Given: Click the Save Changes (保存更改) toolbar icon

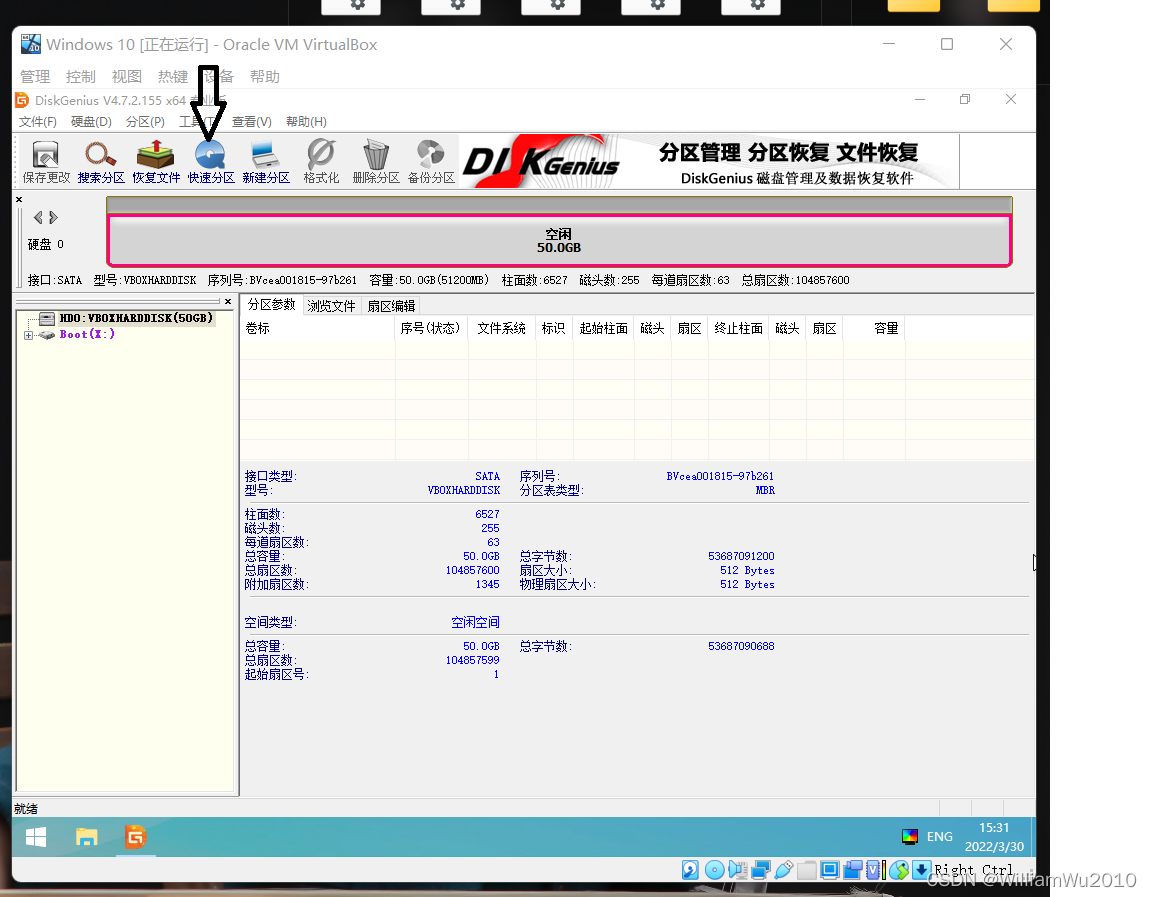Looking at the screenshot, I should pos(46,162).
